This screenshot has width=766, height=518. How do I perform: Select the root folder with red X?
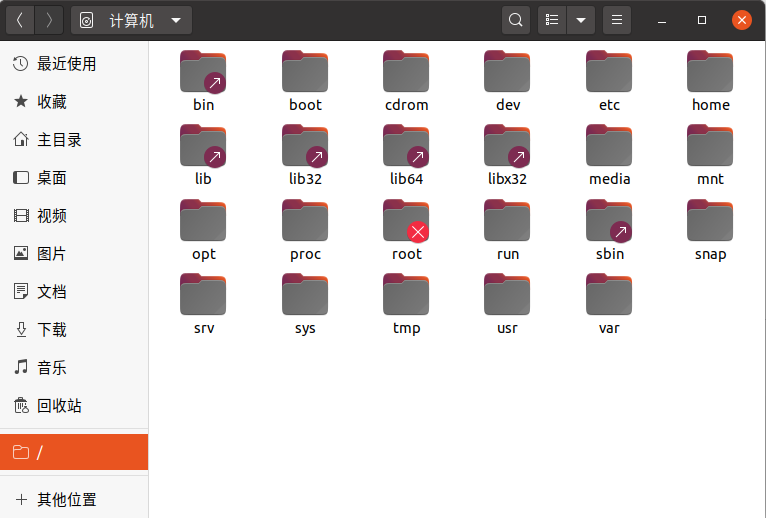click(x=406, y=221)
